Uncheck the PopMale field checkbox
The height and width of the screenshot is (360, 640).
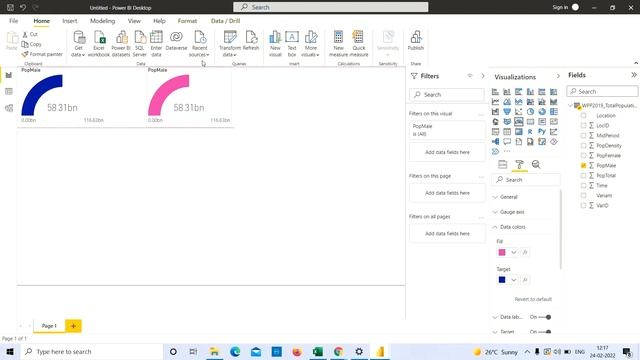(x=583, y=165)
